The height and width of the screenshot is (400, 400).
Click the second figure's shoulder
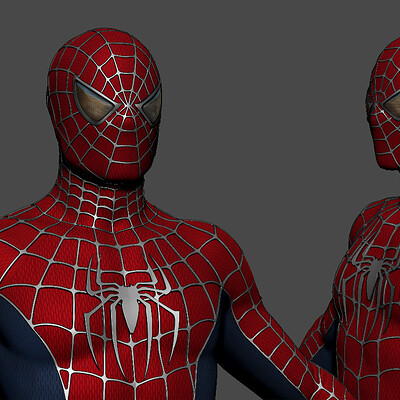tap(367, 220)
